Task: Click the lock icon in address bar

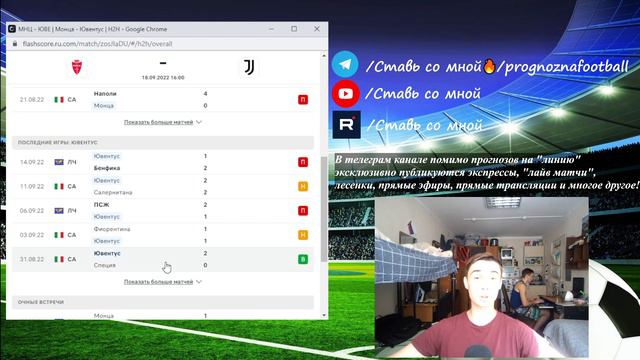Action: pyautogui.click(x=15, y=44)
